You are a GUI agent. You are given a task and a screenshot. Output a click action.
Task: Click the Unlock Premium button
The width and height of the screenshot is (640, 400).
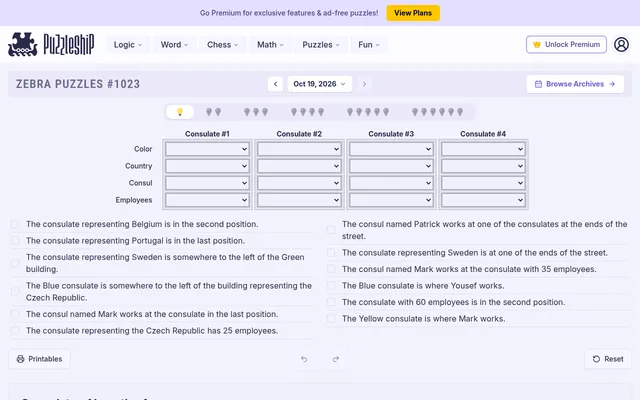(566, 44)
